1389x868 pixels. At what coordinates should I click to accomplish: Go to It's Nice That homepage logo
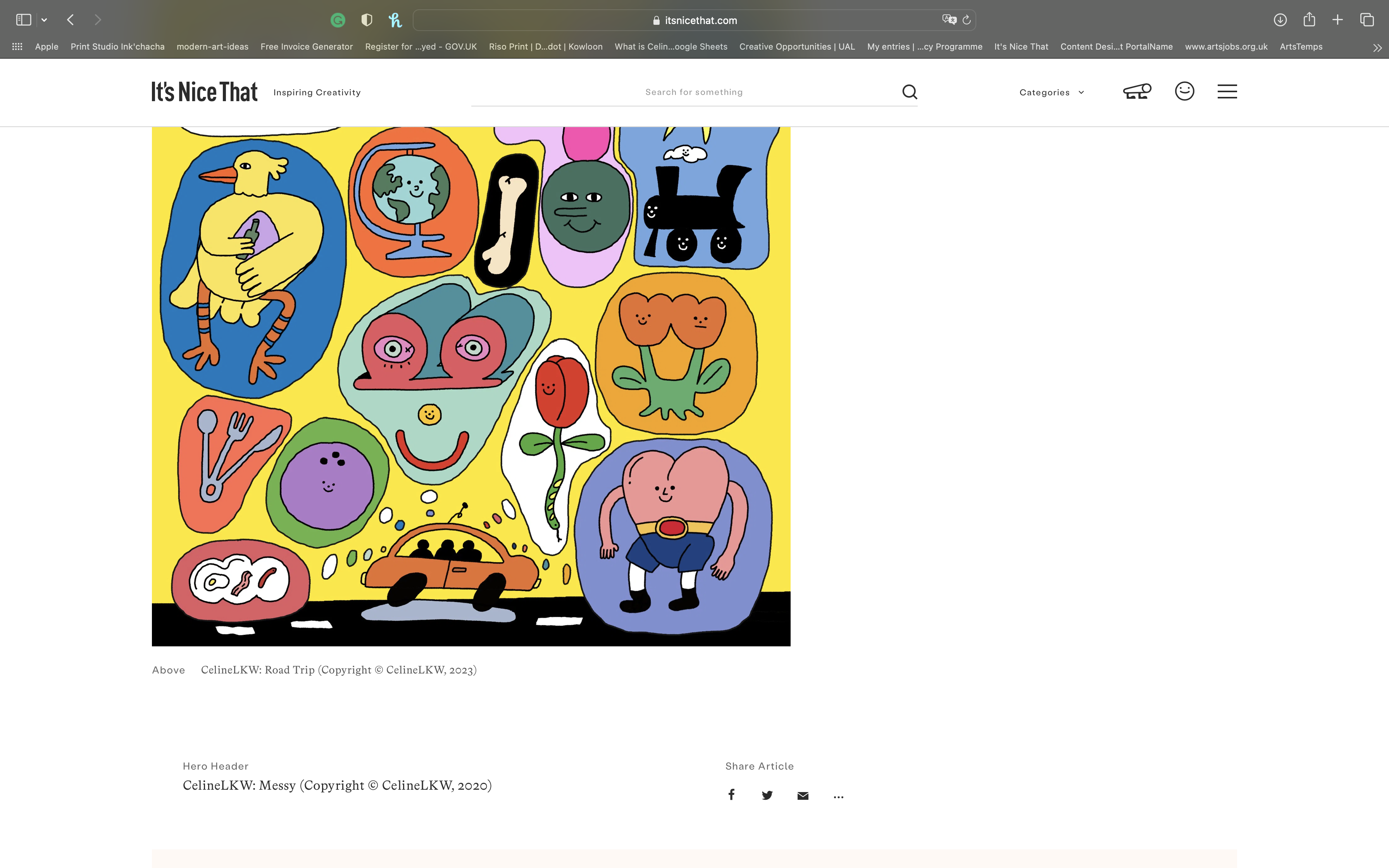coord(204,92)
